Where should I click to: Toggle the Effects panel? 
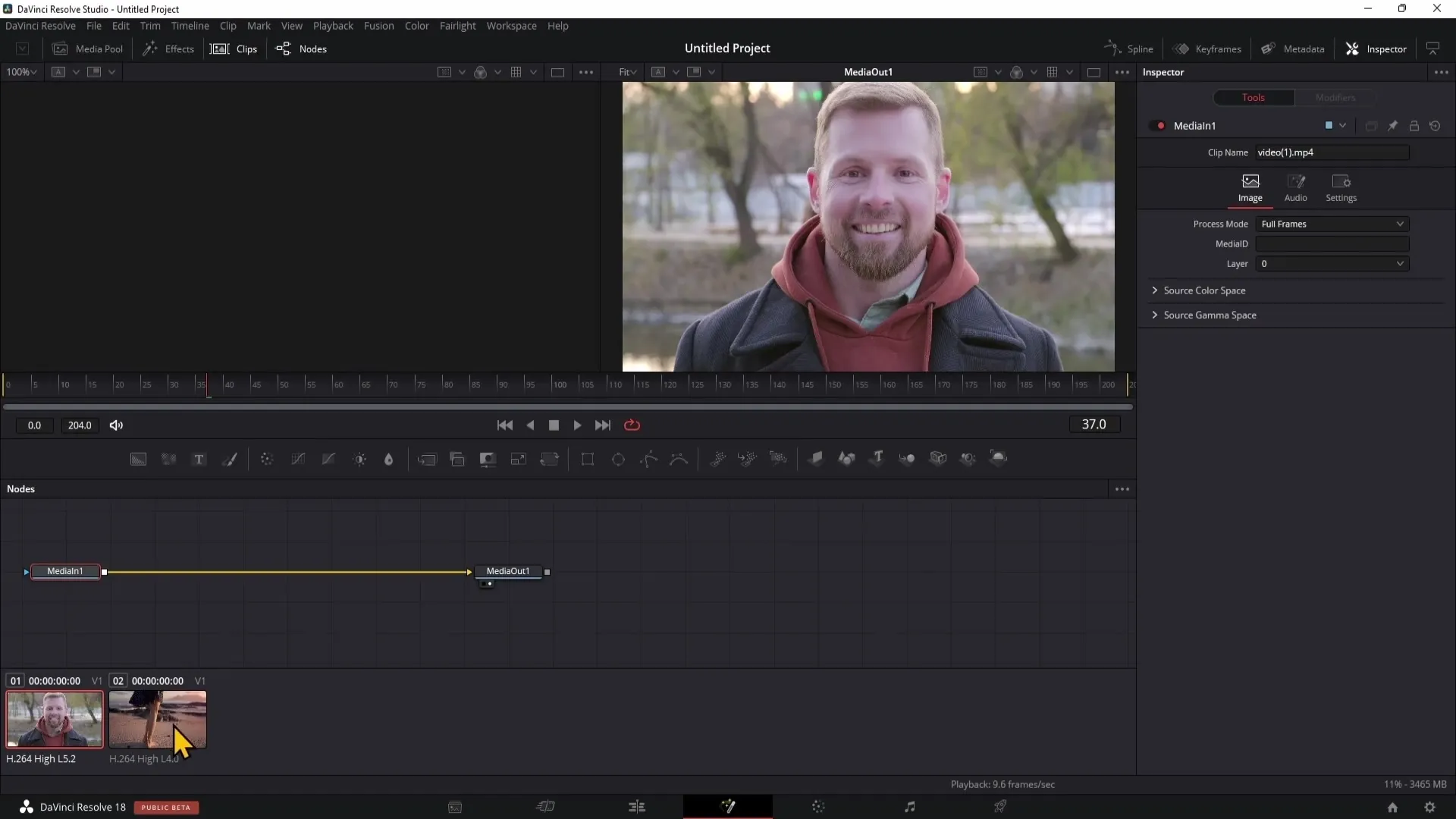(x=168, y=49)
